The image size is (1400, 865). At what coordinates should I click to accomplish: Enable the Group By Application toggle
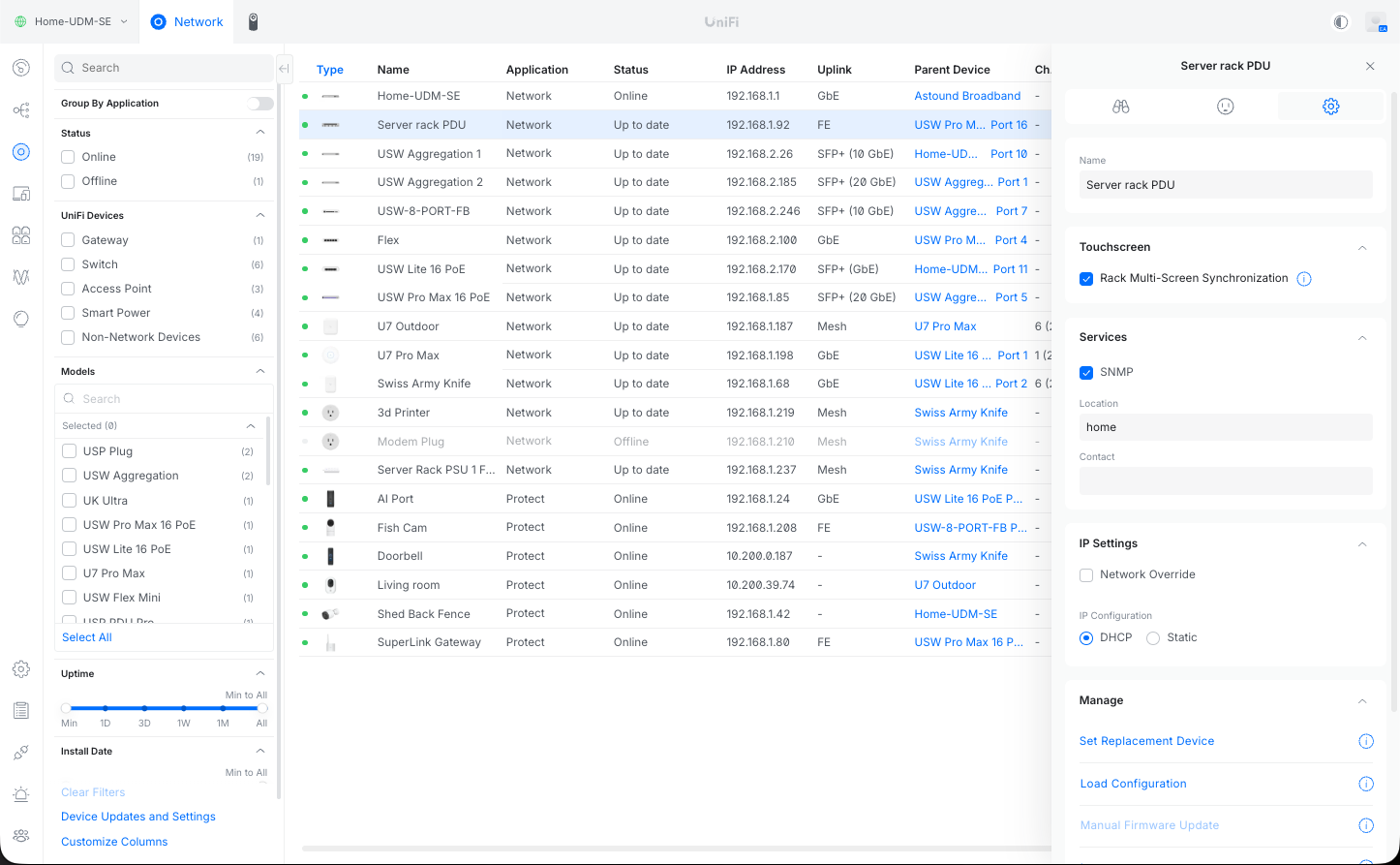pyautogui.click(x=259, y=104)
